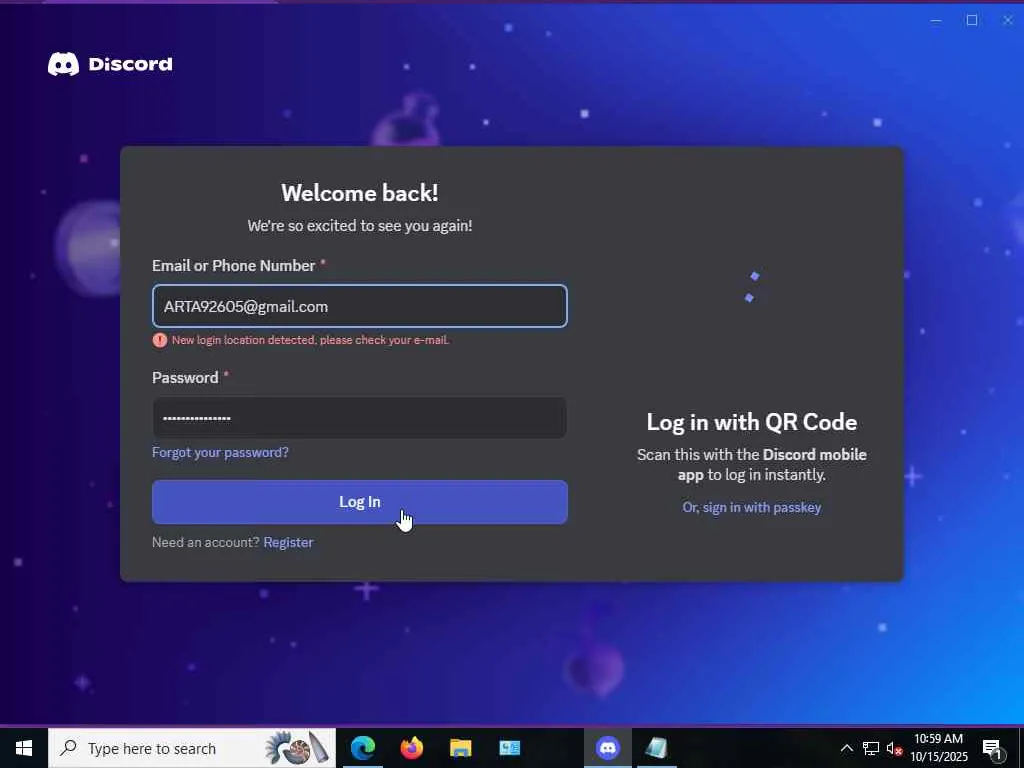The width and height of the screenshot is (1024, 768).
Task: Click into the Password field
Action: 360,418
